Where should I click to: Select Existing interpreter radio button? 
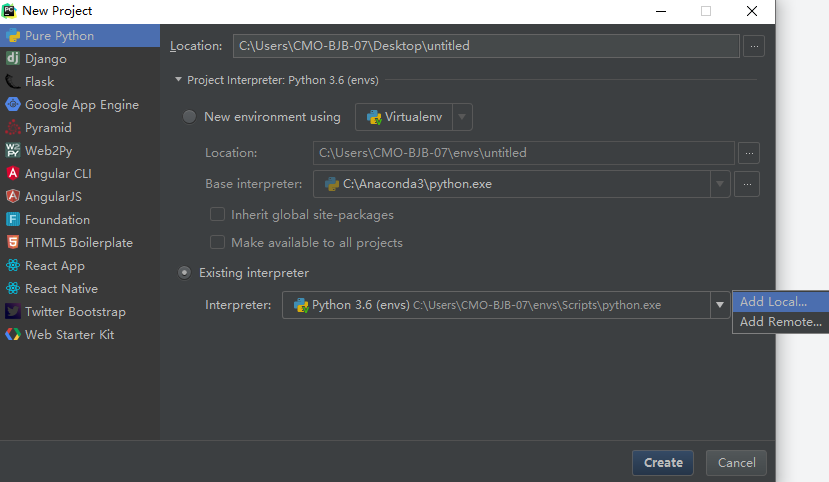click(185, 273)
